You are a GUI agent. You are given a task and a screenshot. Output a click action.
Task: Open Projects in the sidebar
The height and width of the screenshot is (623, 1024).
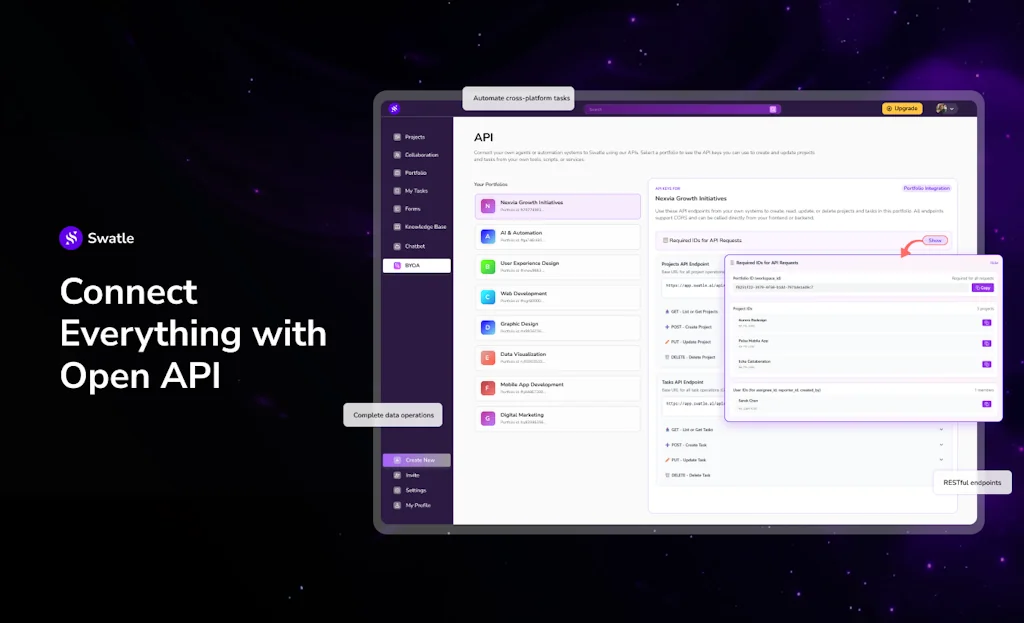click(x=414, y=137)
